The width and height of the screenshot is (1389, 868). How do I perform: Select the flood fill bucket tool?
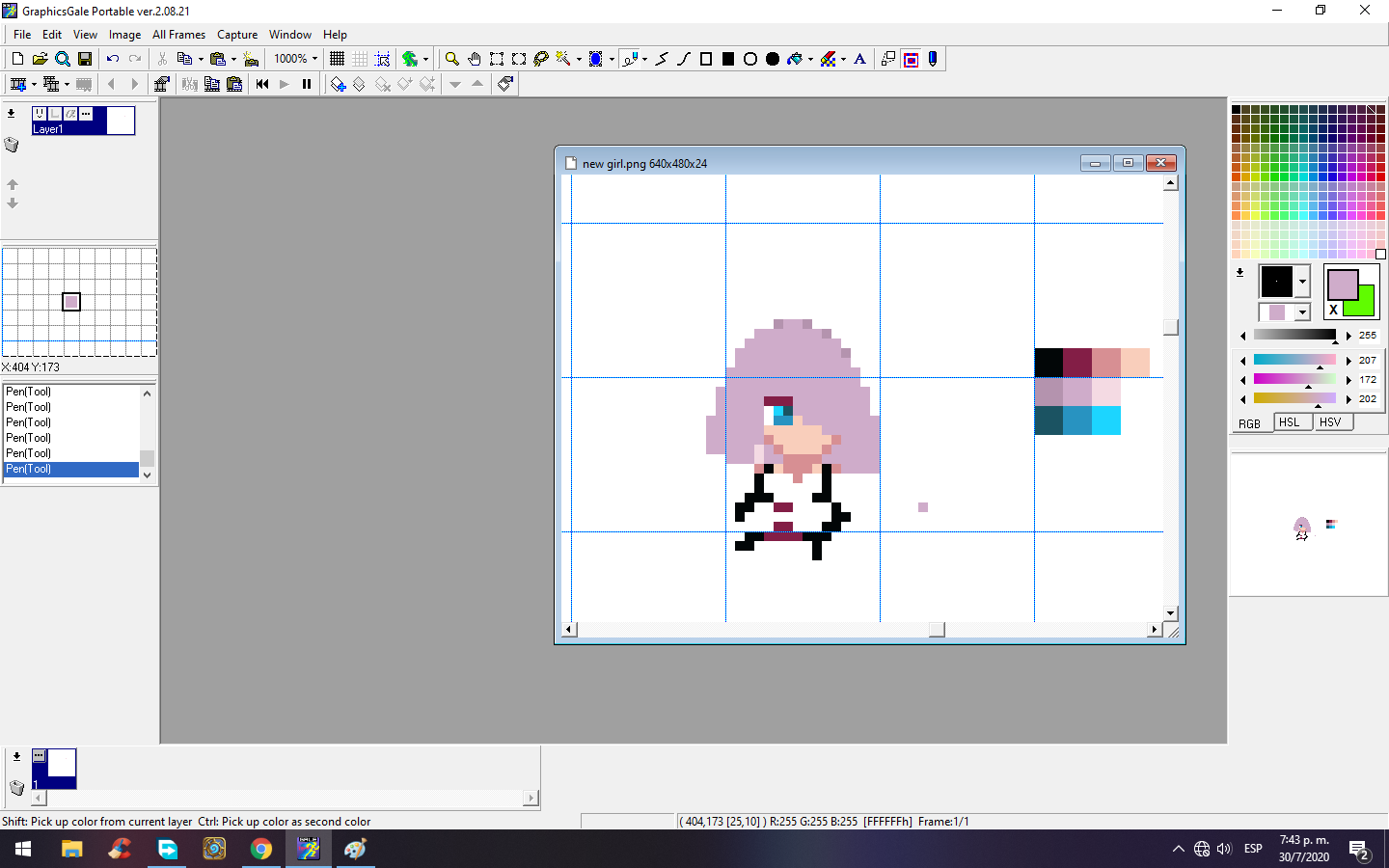click(x=795, y=59)
